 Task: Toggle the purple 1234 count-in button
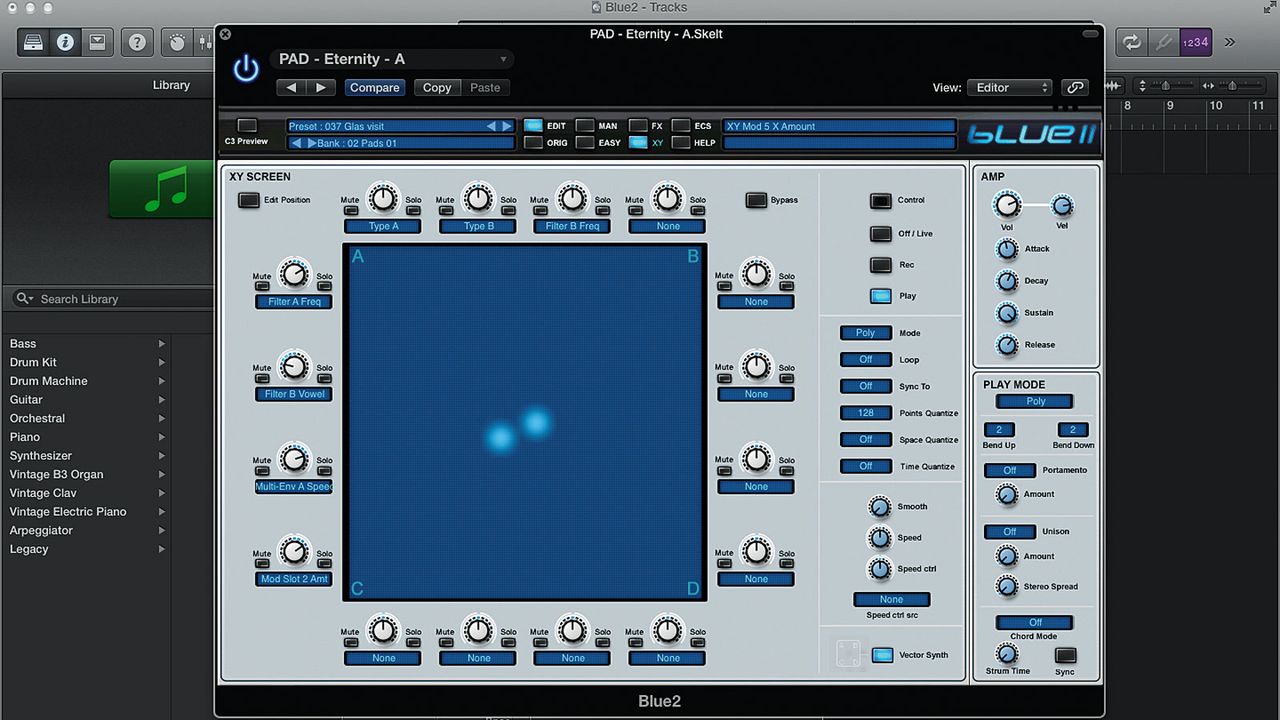(1195, 42)
